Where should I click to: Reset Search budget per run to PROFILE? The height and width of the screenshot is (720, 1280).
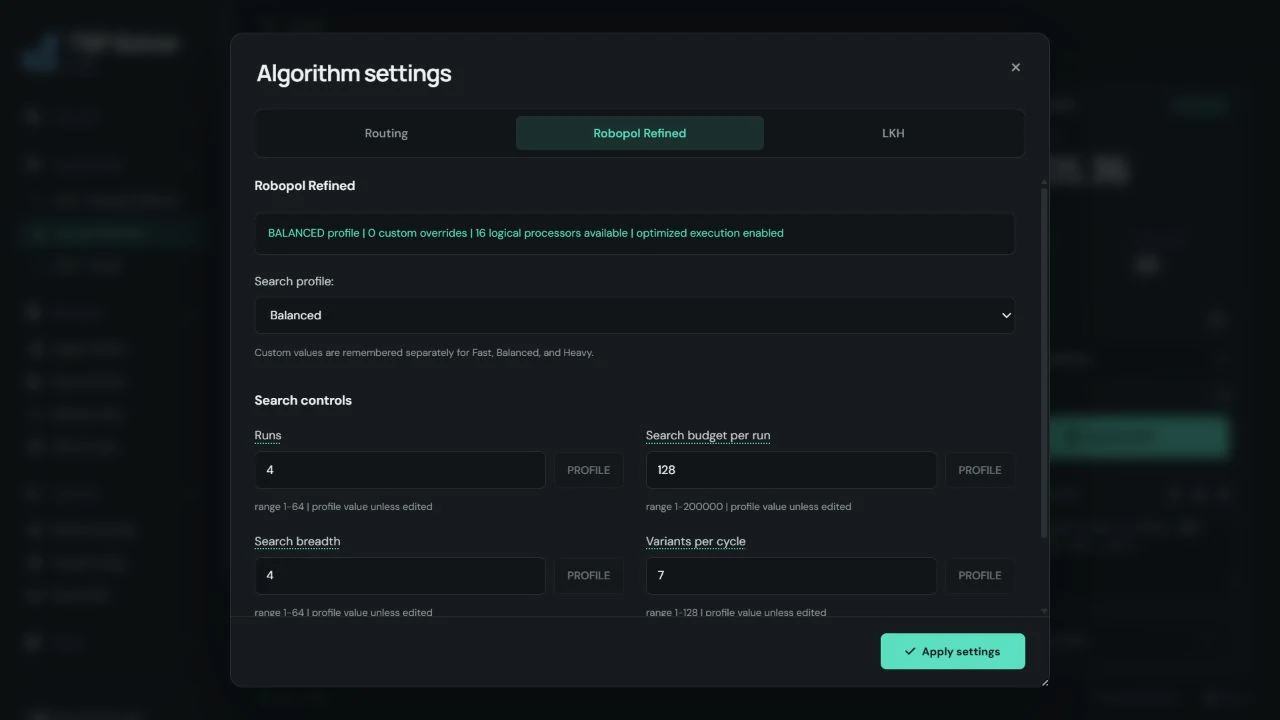tap(980, 470)
